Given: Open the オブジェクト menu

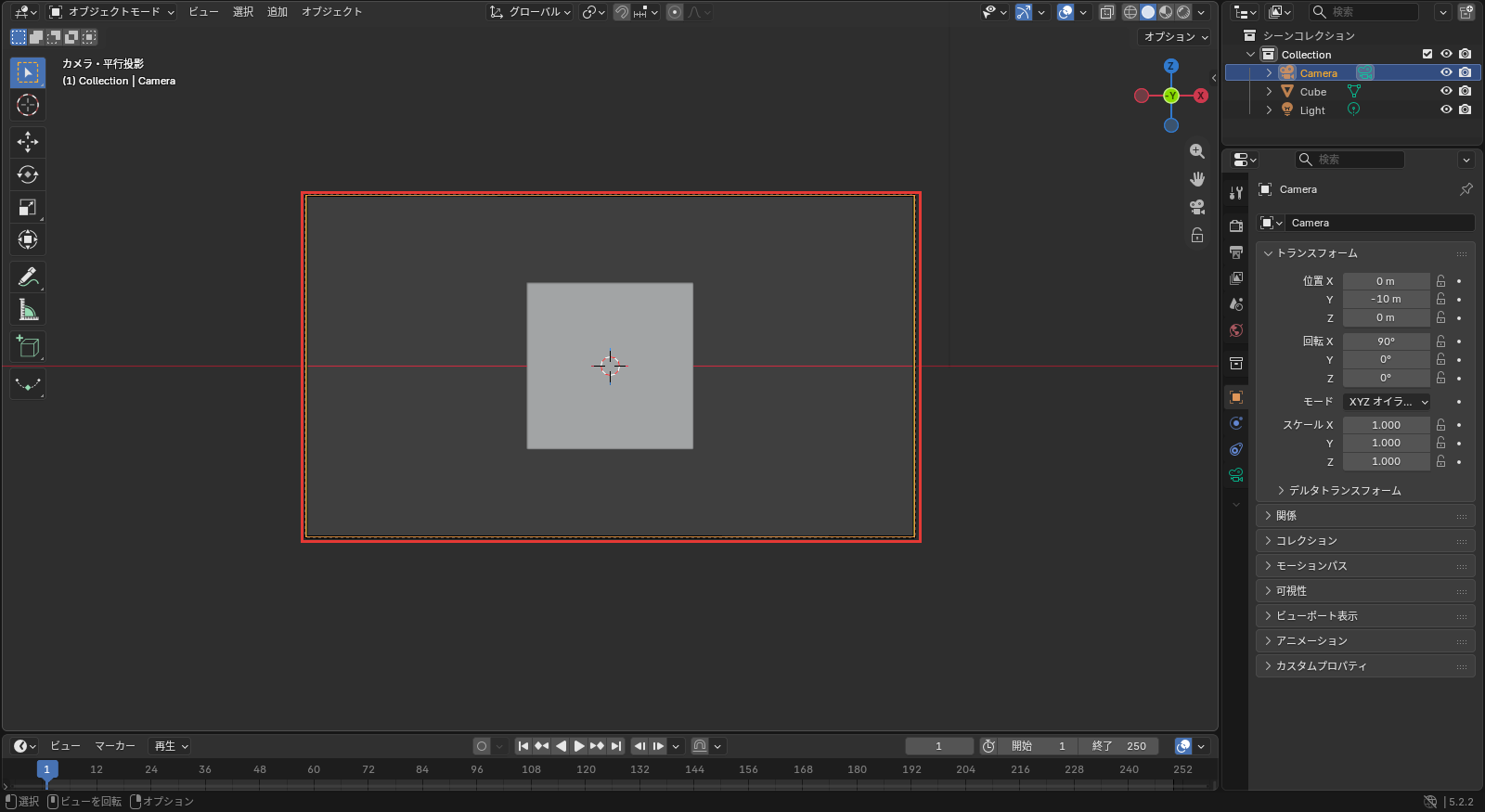Looking at the screenshot, I should click(331, 12).
